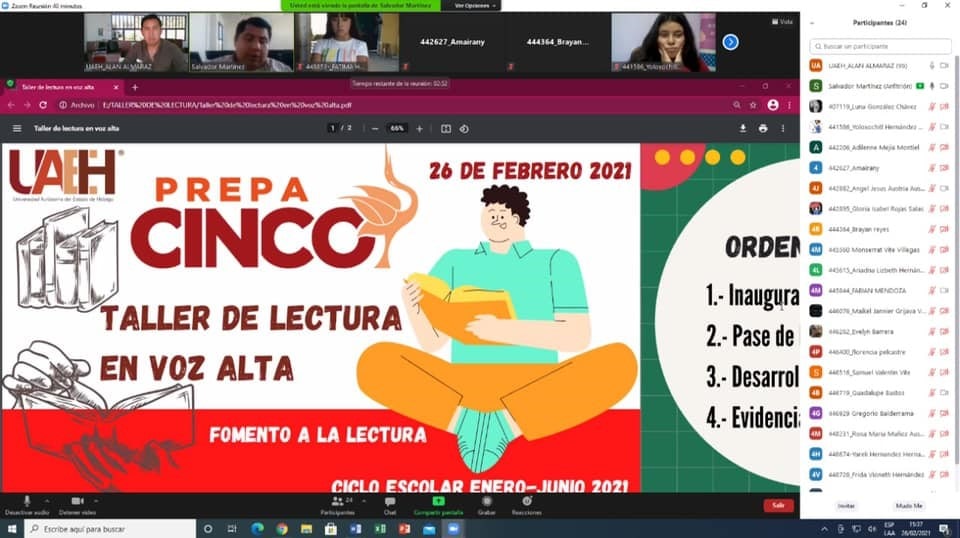Click camera-off icon of 442627_Amairany

(944, 168)
